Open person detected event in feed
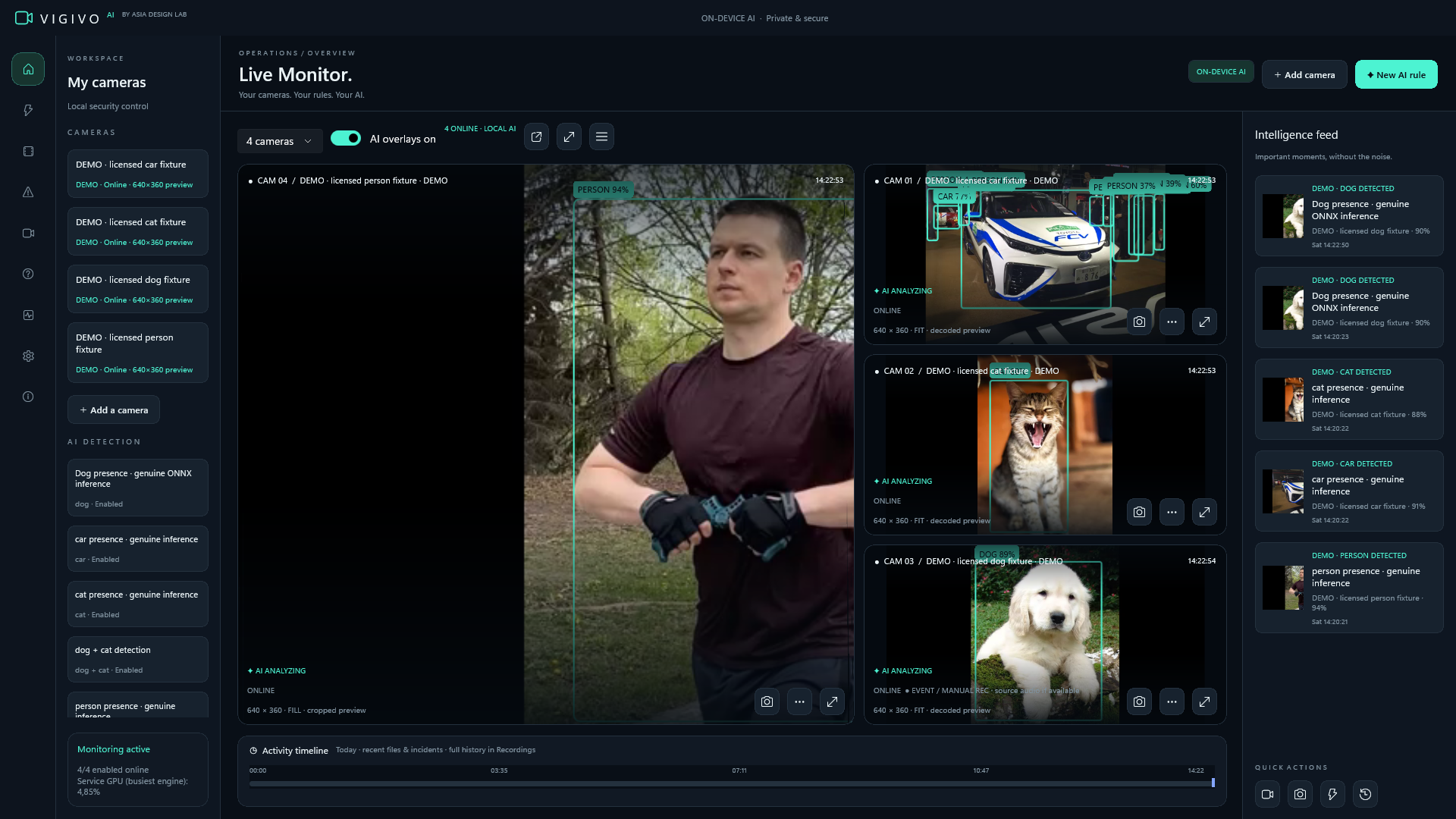This screenshot has height=819, width=1456. click(1349, 587)
